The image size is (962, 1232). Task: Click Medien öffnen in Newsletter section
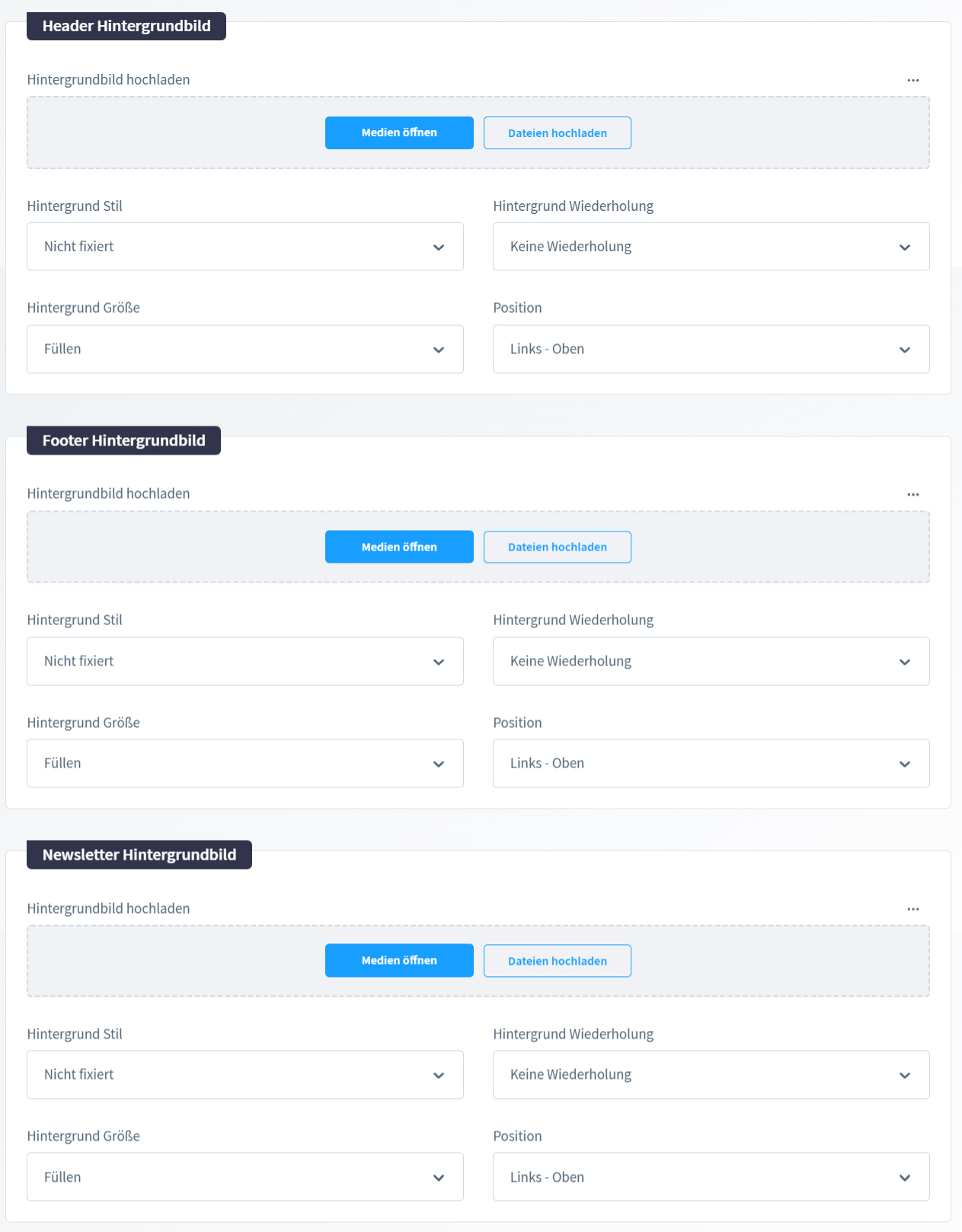pyautogui.click(x=399, y=960)
